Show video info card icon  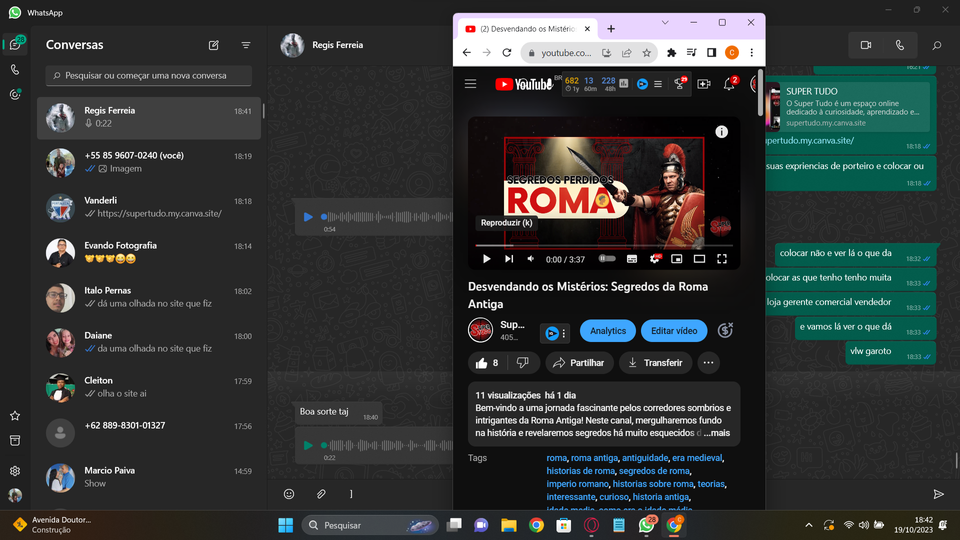[x=722, y=132]
